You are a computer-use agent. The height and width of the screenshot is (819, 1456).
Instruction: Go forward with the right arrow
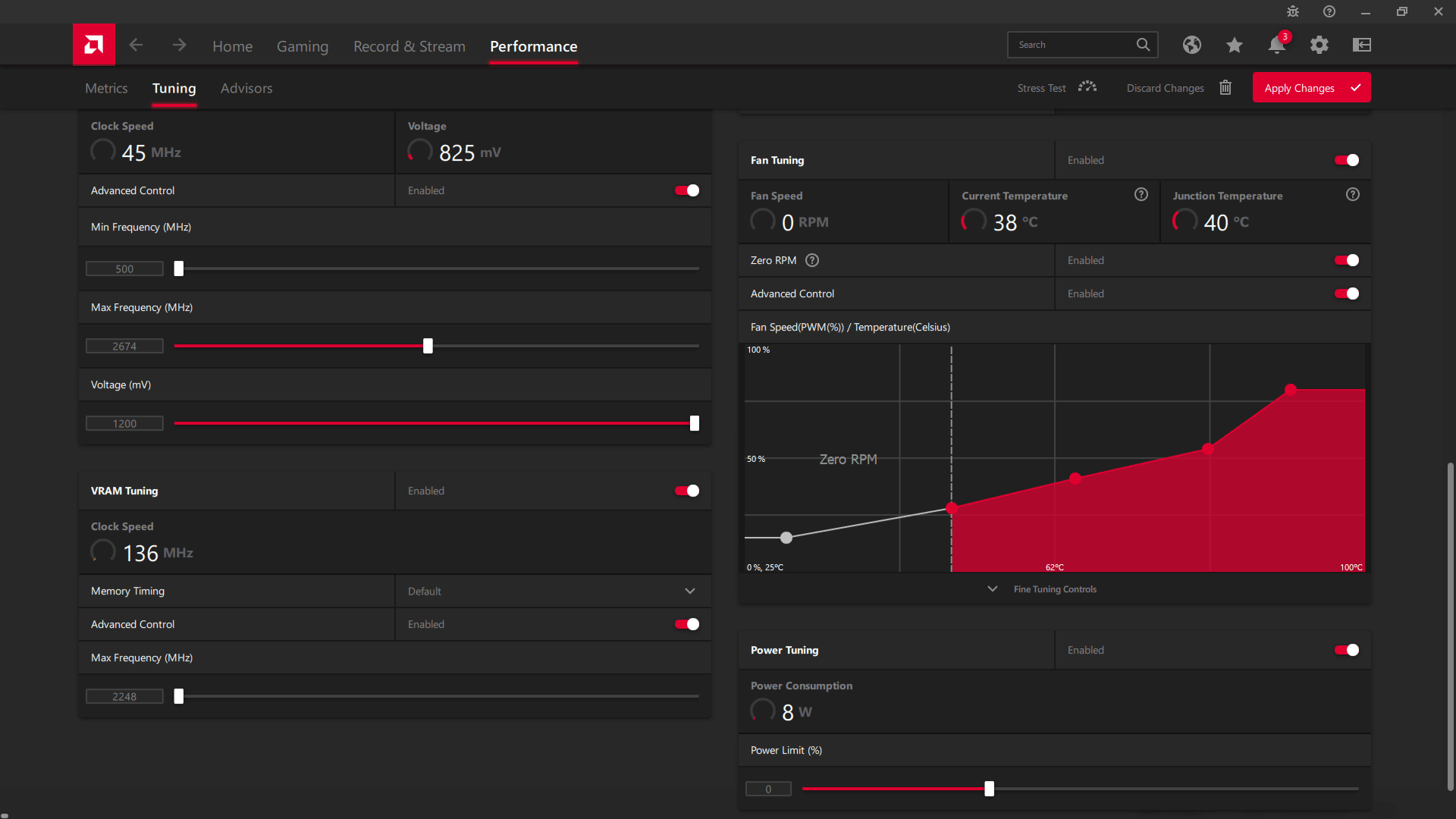click(x=179, y=45)
